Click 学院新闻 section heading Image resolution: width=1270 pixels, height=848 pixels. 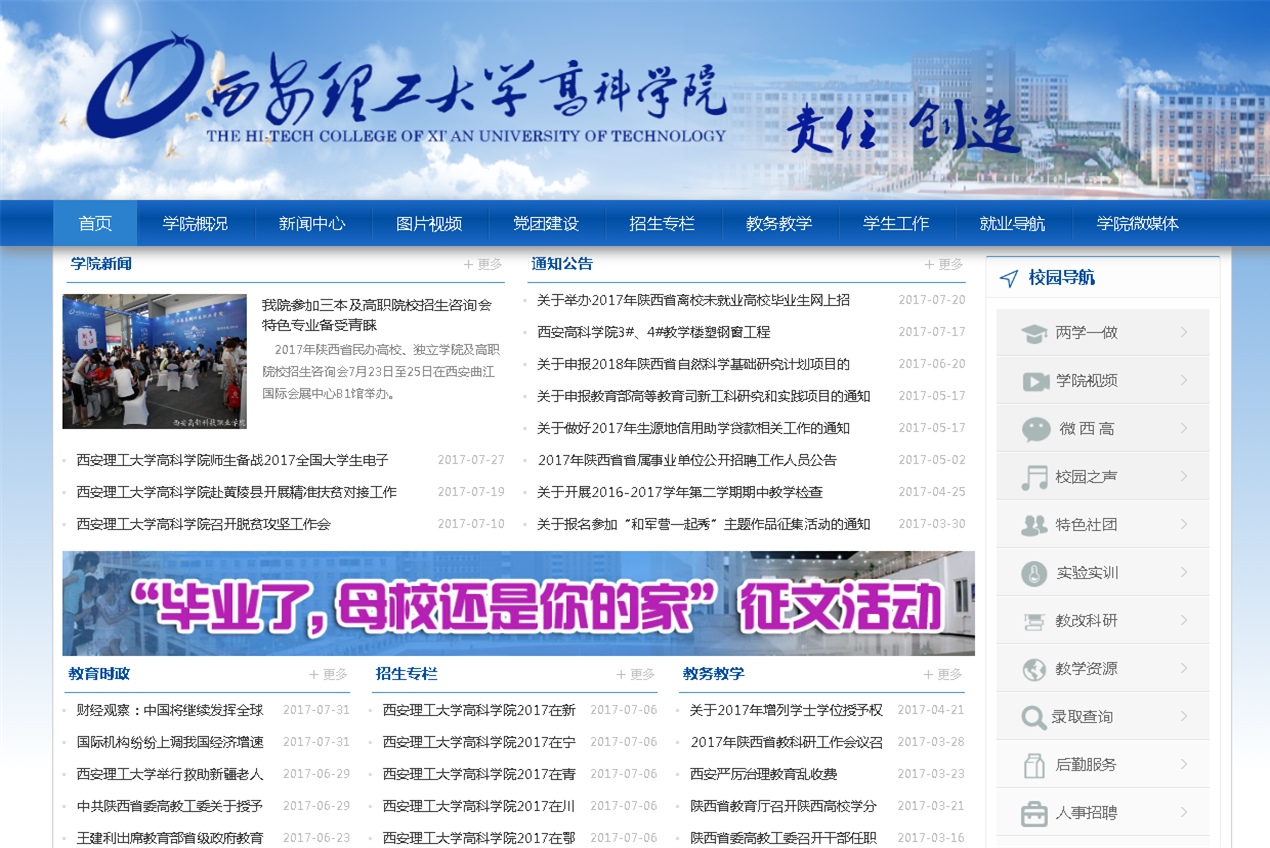[101, 264]
